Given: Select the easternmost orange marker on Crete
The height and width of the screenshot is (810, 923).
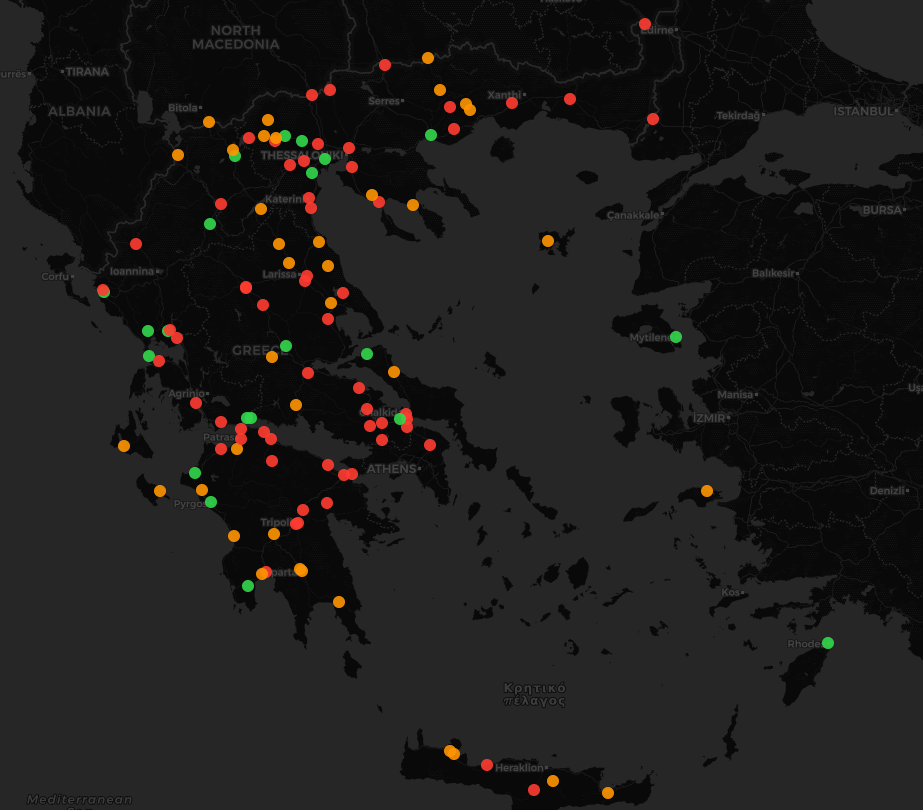Looking at the screenshot, I should 608,793.
